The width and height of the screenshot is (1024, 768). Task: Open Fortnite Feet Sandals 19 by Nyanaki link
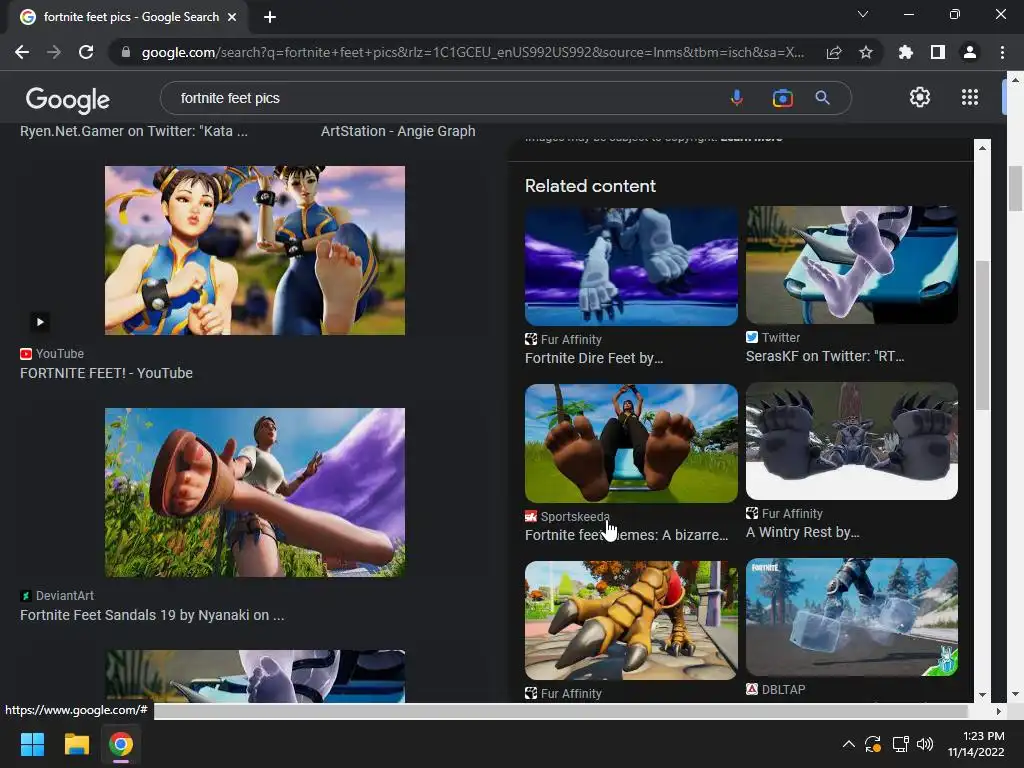pyautogui.click(x=152, y=615)
